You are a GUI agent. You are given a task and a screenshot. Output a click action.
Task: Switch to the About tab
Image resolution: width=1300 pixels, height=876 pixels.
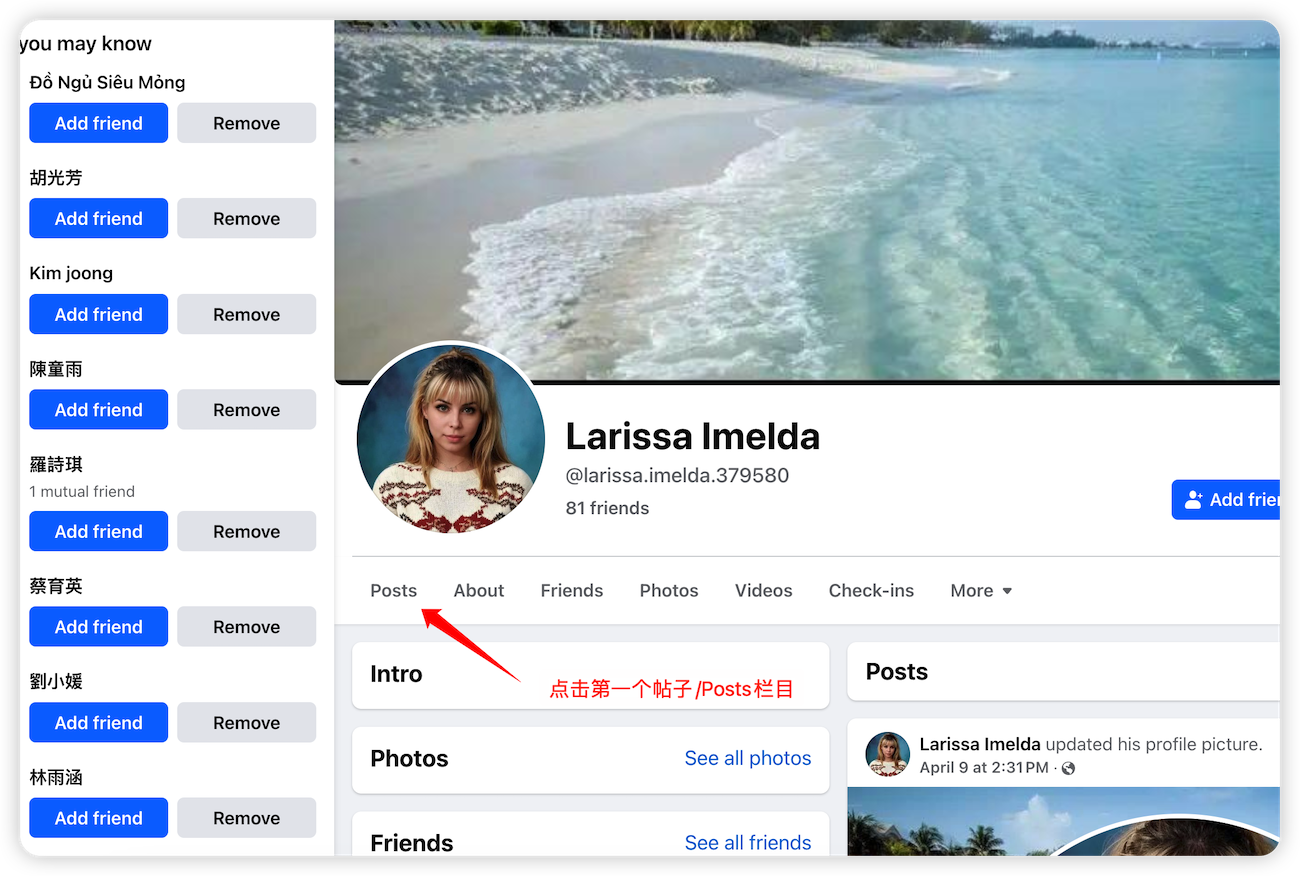478,591
